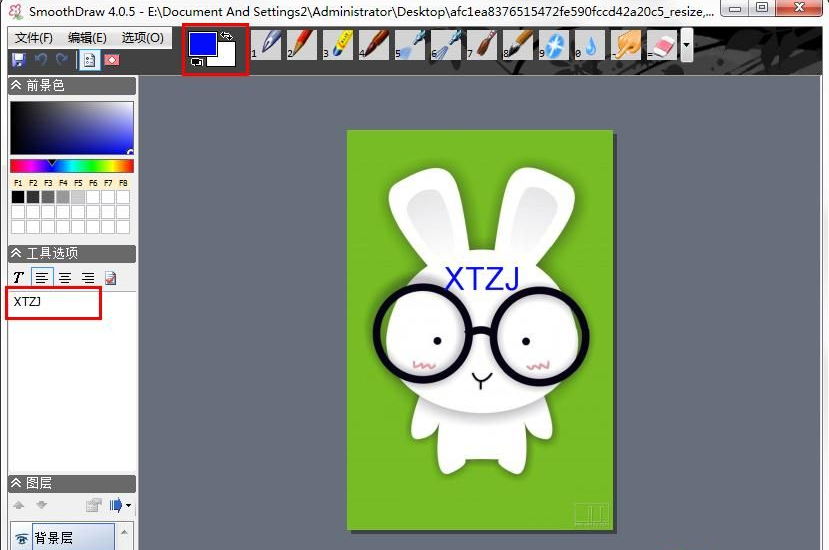Toggle visibility of 背景层 layer

[x=21, y=538]
